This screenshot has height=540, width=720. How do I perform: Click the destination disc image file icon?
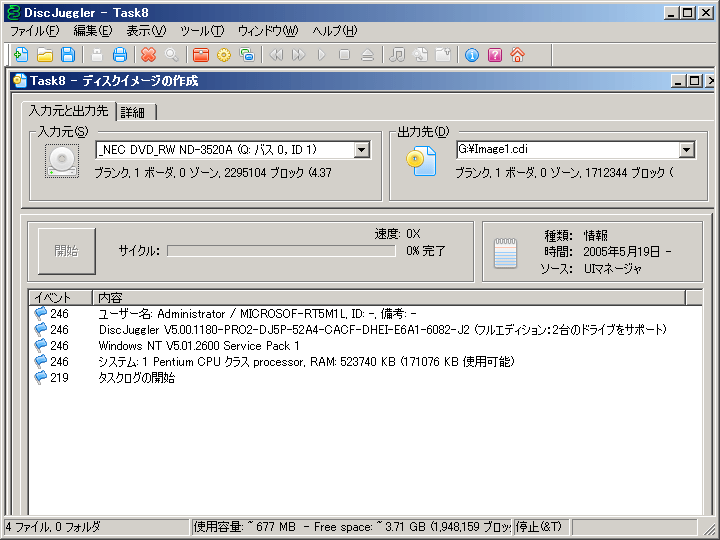click(422, 161)
